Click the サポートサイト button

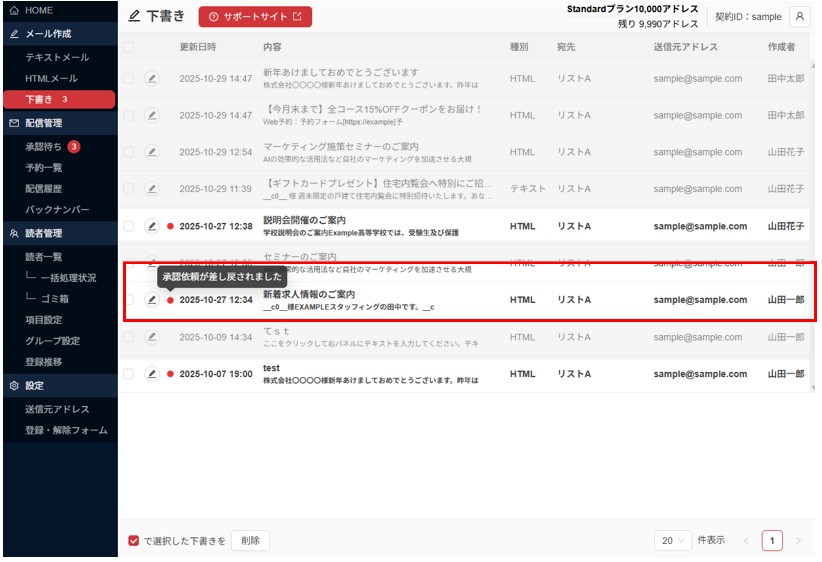pyautogui.click(x=255, y=17)
